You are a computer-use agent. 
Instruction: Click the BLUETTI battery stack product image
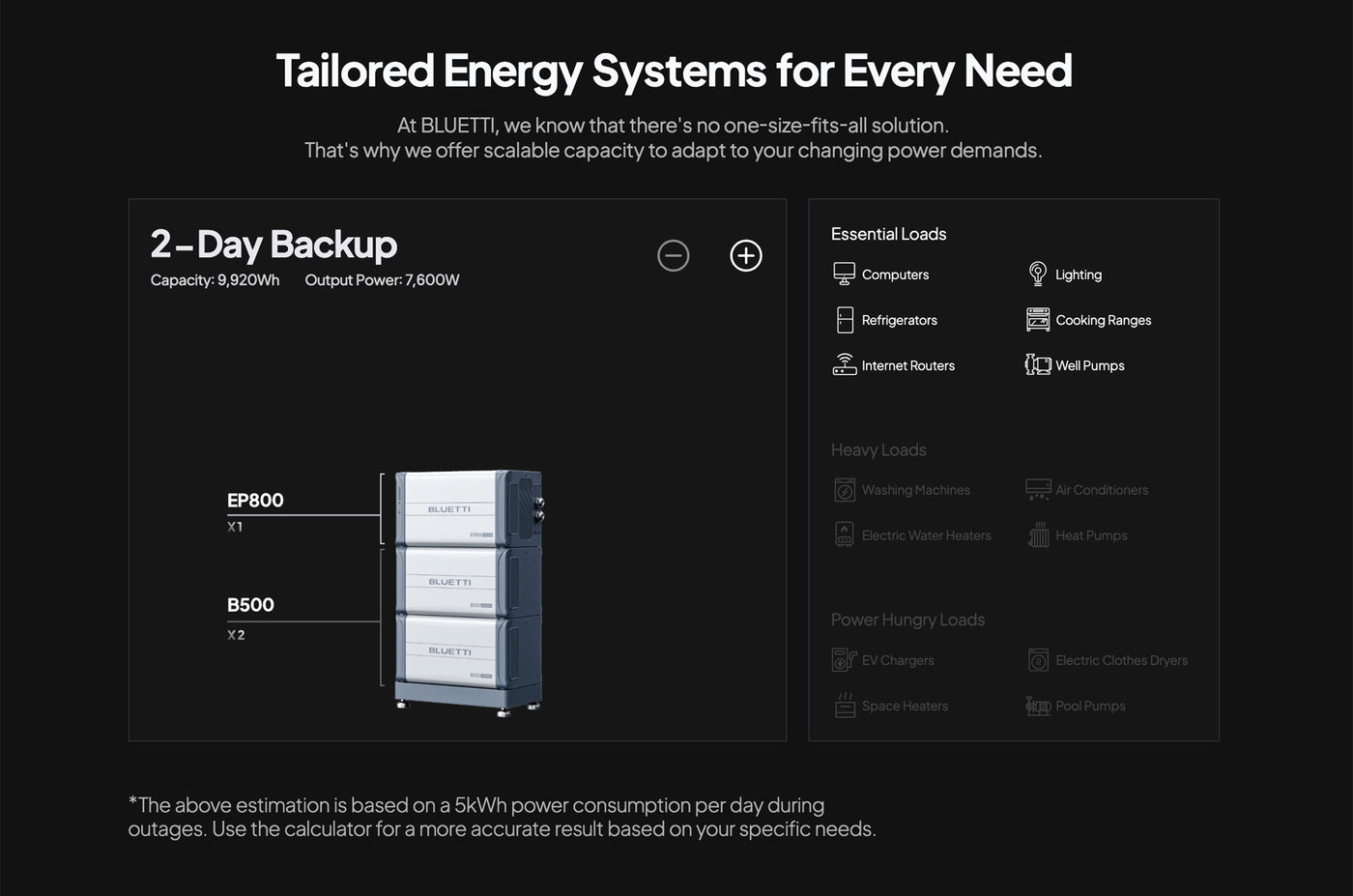click(469, 592)
